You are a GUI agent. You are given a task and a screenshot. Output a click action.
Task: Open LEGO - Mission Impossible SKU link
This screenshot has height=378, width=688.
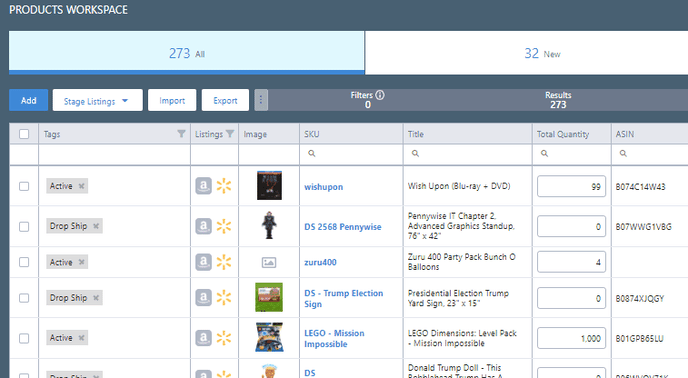[x=334, y=338]
